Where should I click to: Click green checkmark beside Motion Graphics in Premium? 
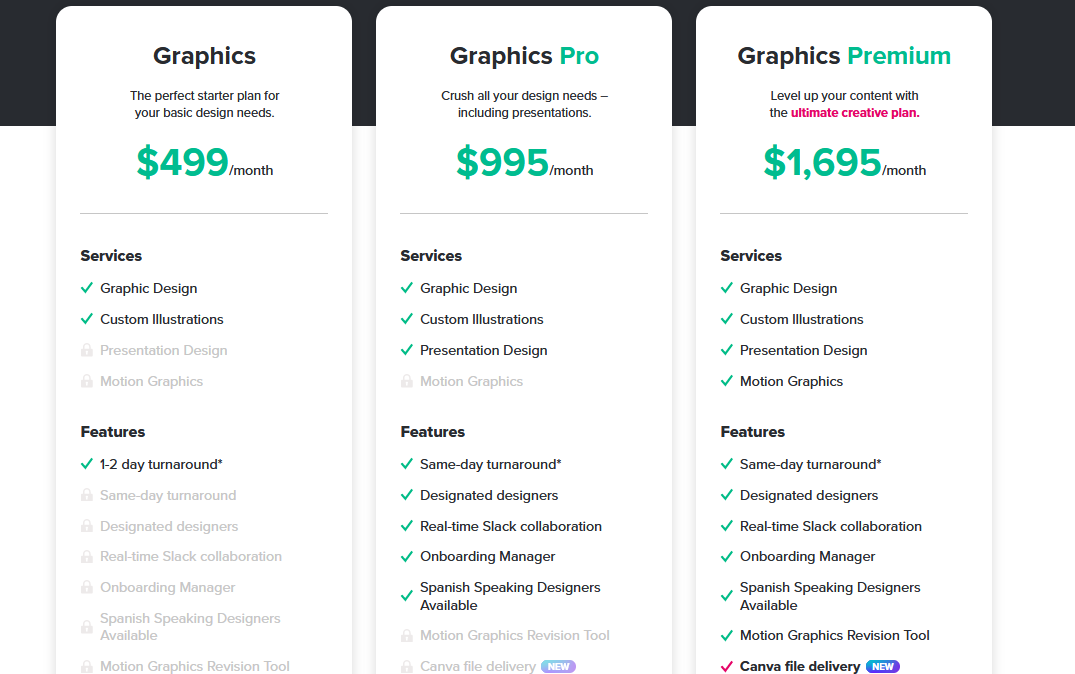[x=727, y=381]
